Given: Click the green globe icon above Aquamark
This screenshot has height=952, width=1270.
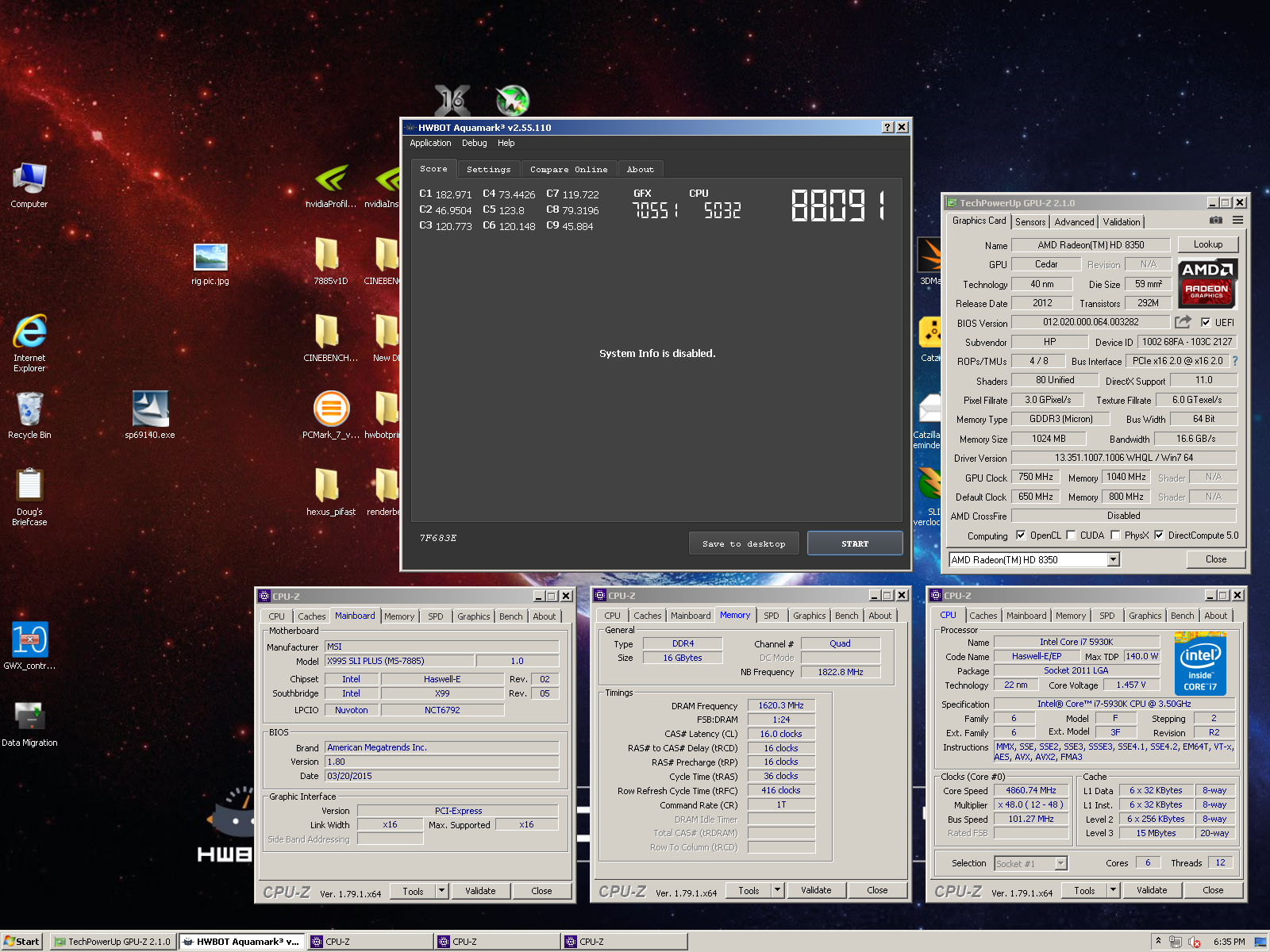Looking at the screenshot, I should coord(513,101).
